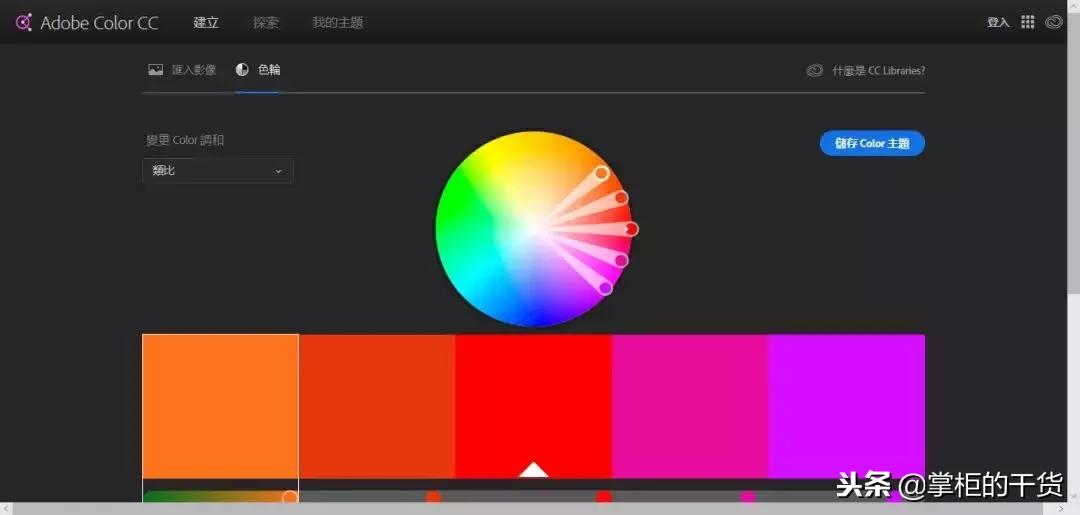Select the magenta-pink handle on color wheel
This screenshot has width=1080, height=515.
(x=621, y=260)
